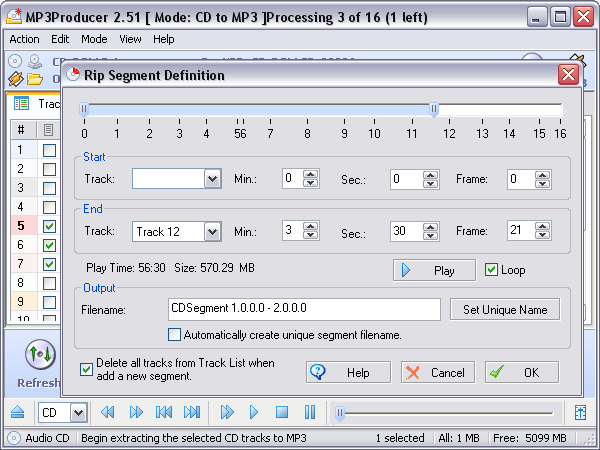Increase Start Frame value with up arrow
600x450 pixels.
[x=542, y=174]
